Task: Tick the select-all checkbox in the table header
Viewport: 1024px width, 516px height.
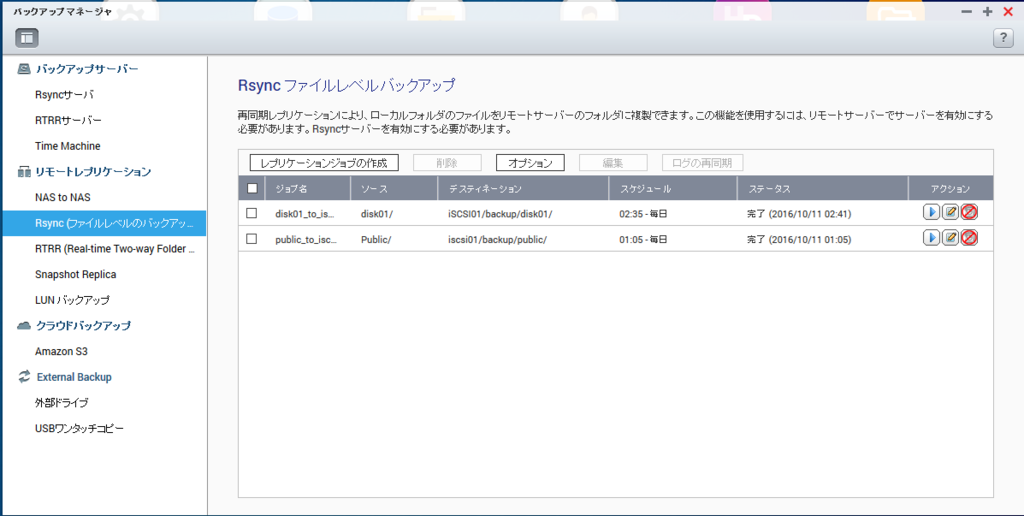Action: coord(252,188)
